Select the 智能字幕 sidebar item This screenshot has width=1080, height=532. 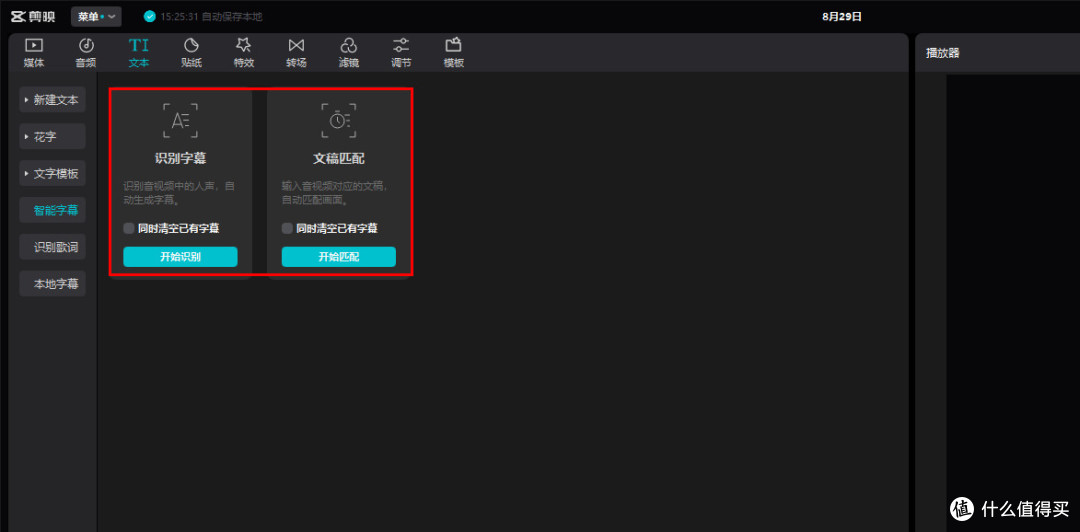(x=52, y=210)
